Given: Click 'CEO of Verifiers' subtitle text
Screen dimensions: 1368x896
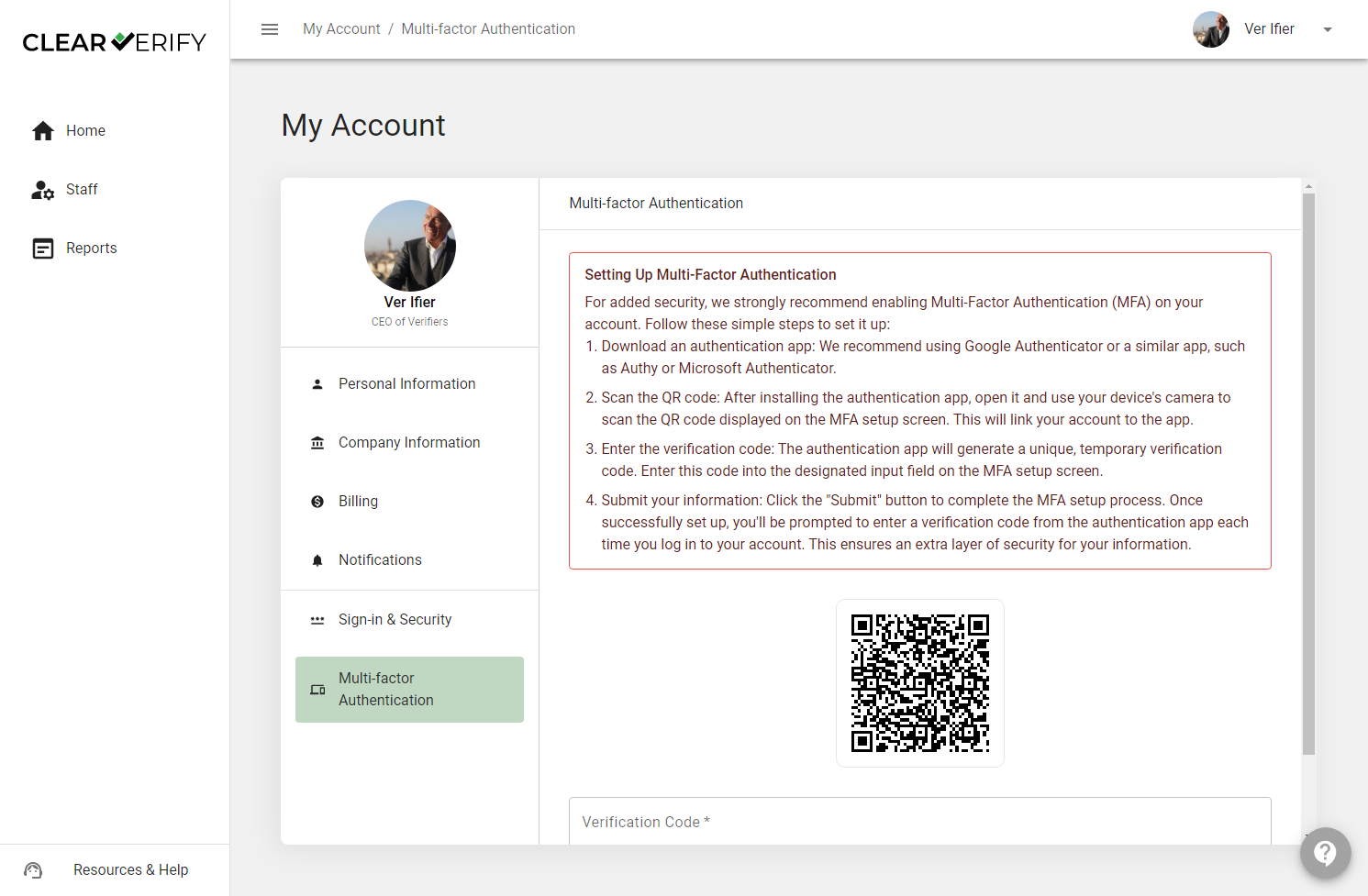Looking at the screenshot, I should [x=410, y=322].
